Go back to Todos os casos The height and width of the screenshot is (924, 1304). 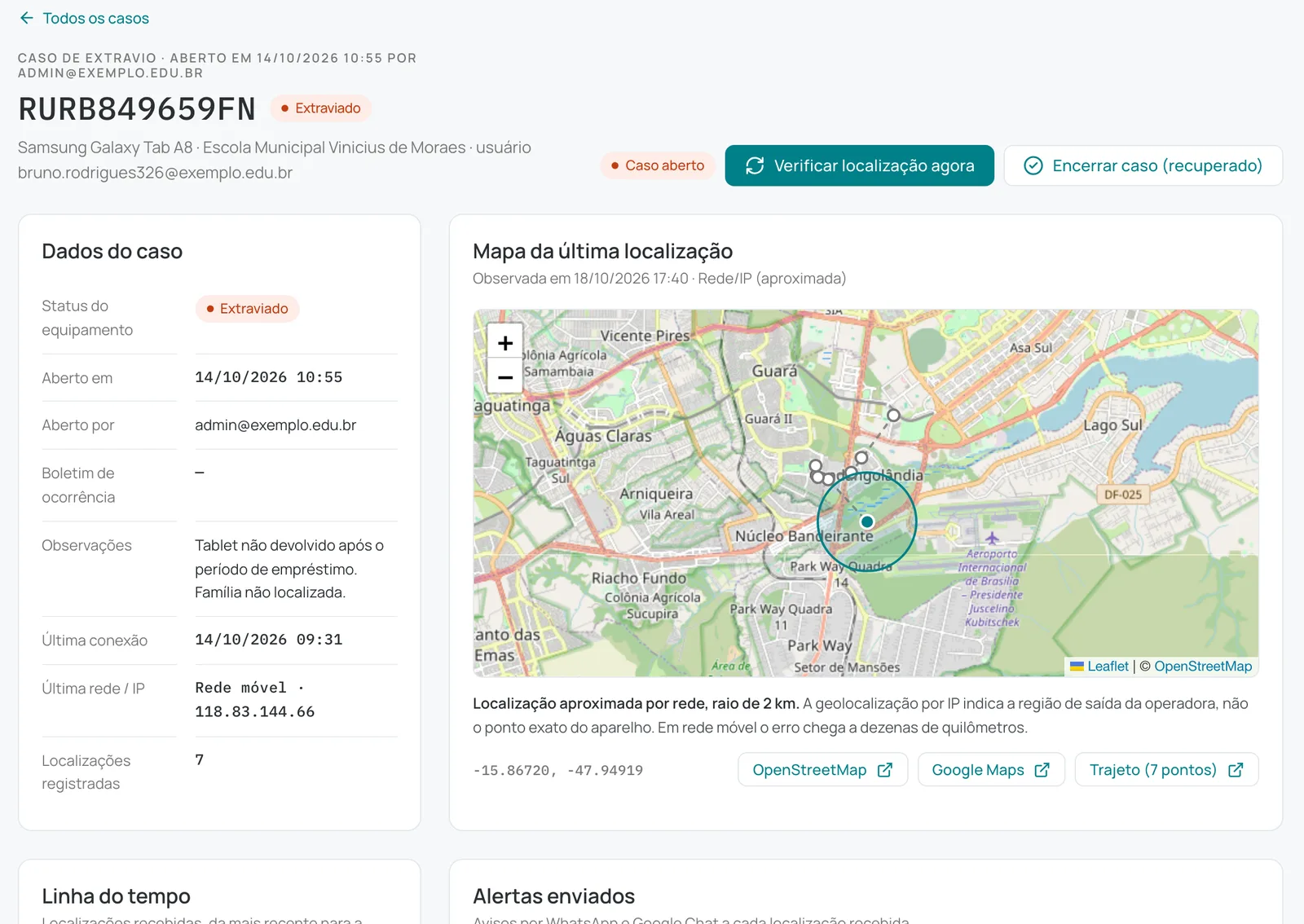[84, 18]
